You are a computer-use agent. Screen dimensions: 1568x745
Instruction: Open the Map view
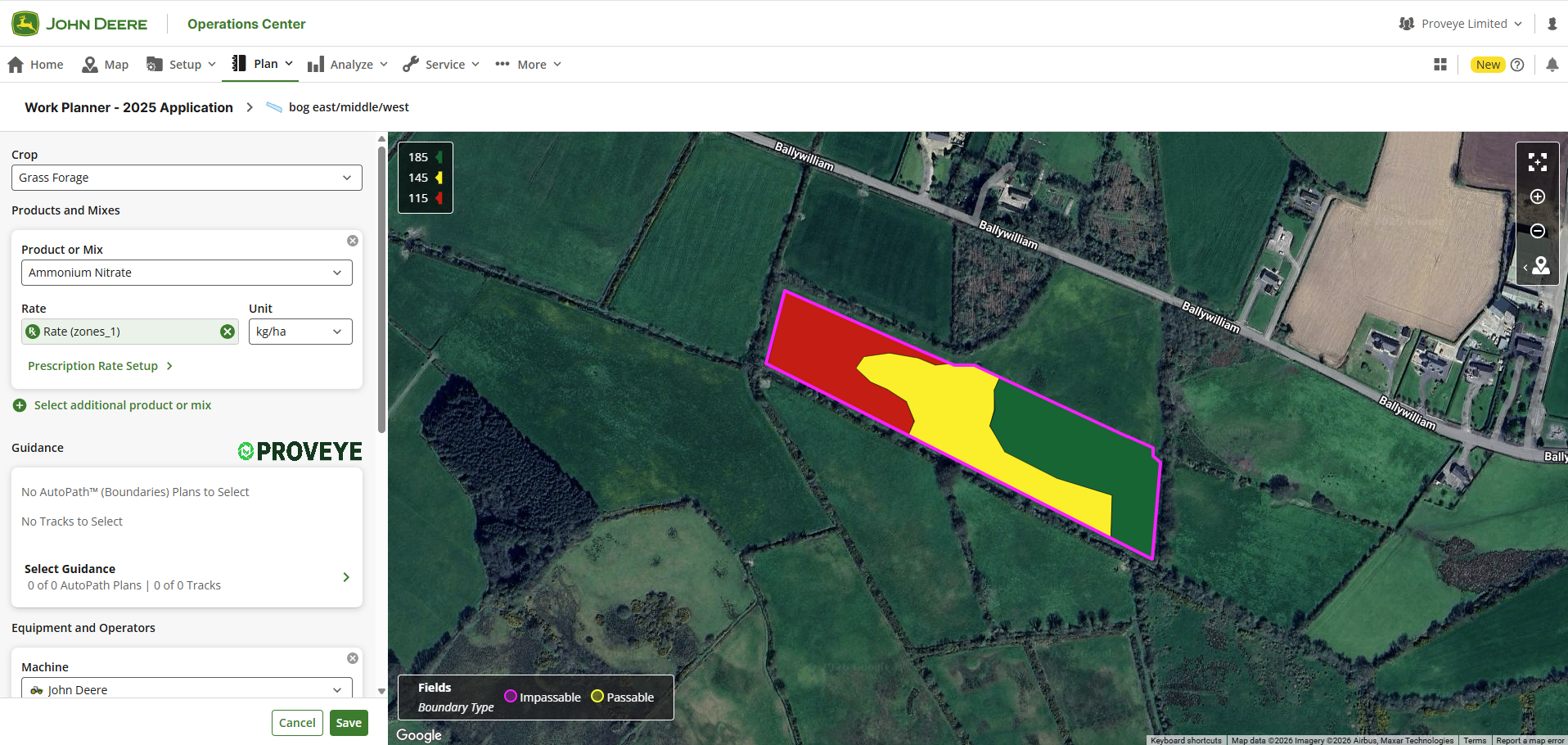105,65
